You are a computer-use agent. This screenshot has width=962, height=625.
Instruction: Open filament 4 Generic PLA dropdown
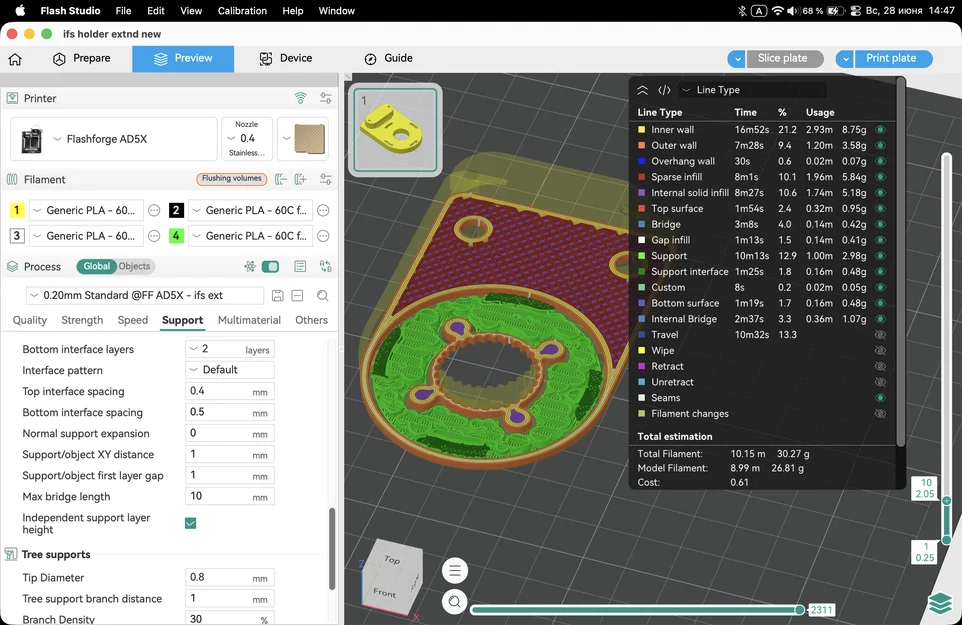tap(250, 236)
